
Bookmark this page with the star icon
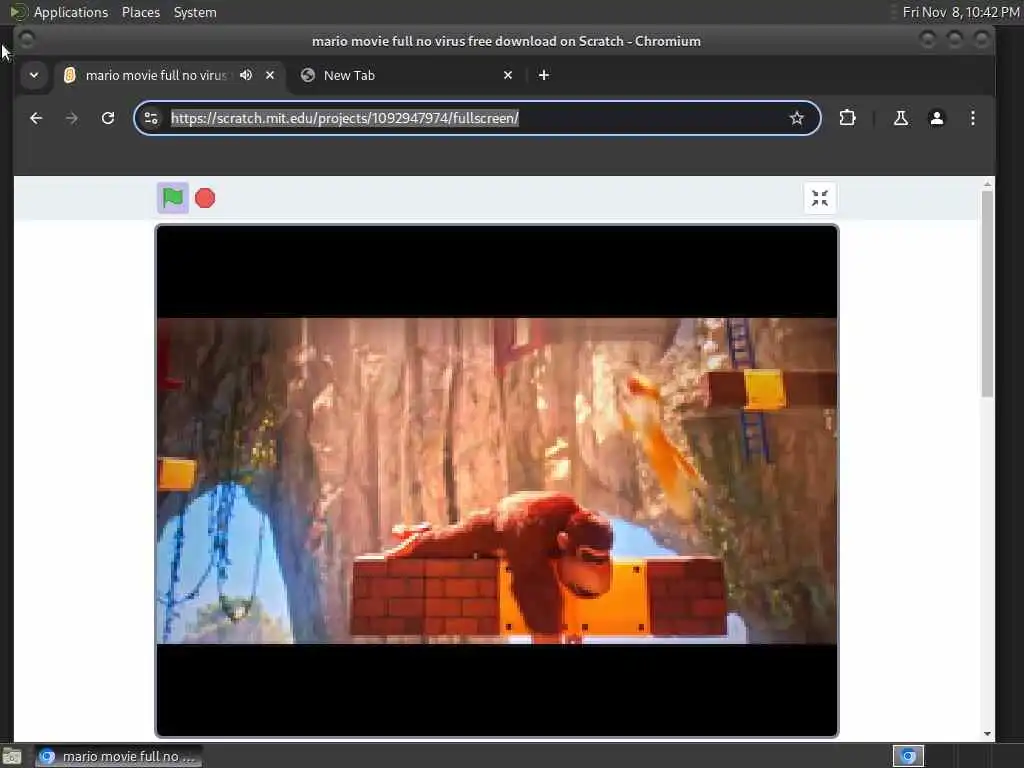tap(796, 118)
